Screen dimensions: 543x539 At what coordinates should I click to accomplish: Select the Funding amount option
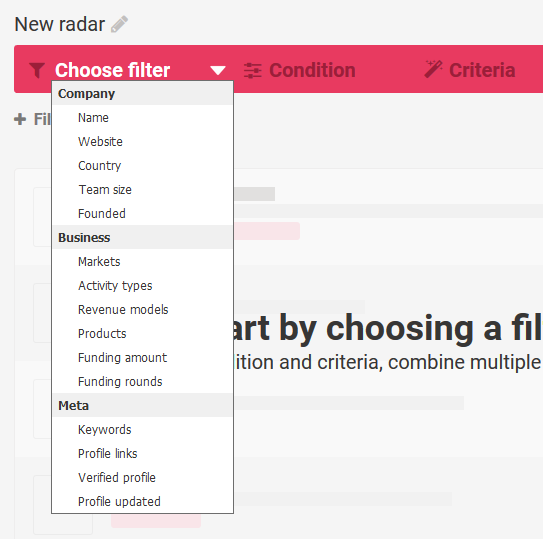[x=142, y=357]
